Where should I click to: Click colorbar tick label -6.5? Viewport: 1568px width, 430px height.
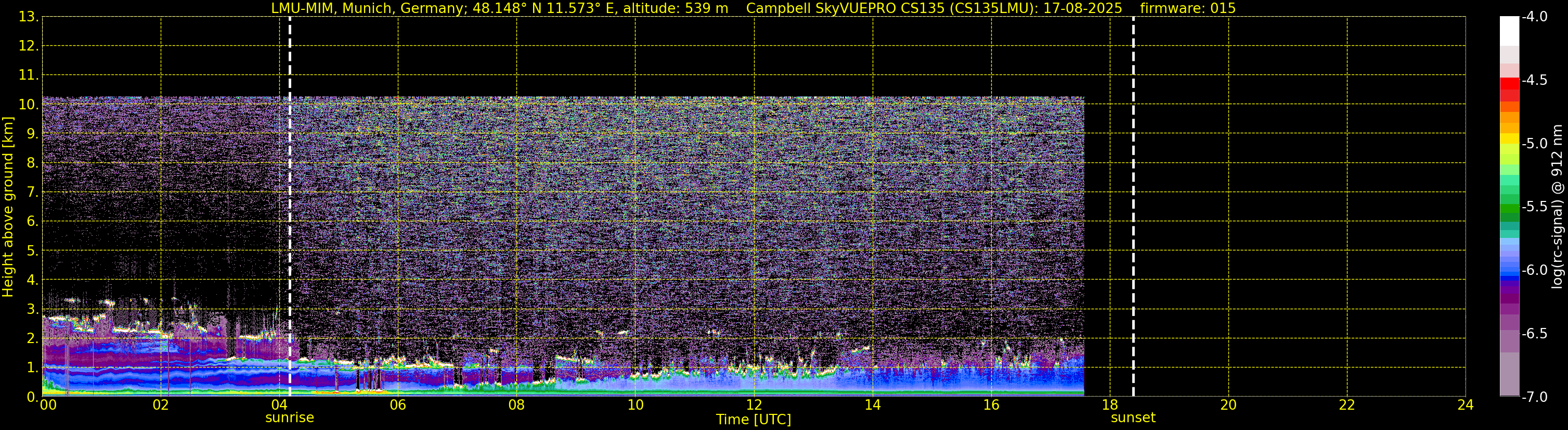click(x=1534, y=334)
